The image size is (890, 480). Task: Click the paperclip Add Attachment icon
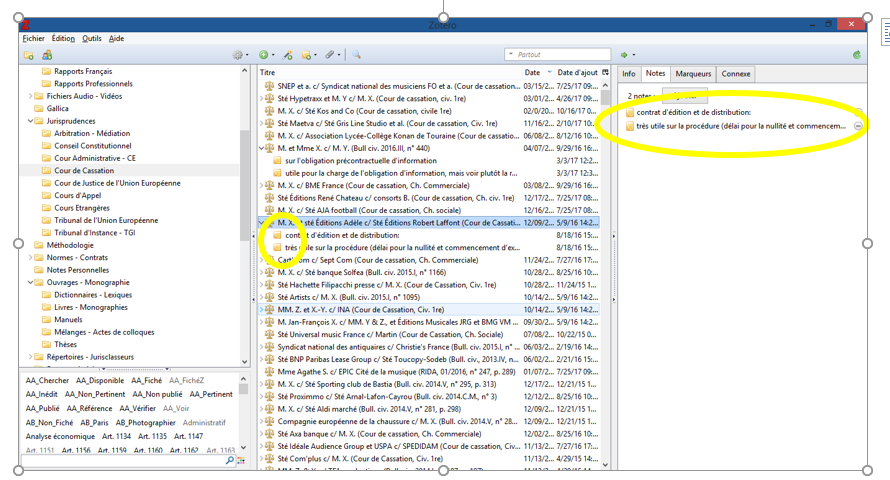330,55
